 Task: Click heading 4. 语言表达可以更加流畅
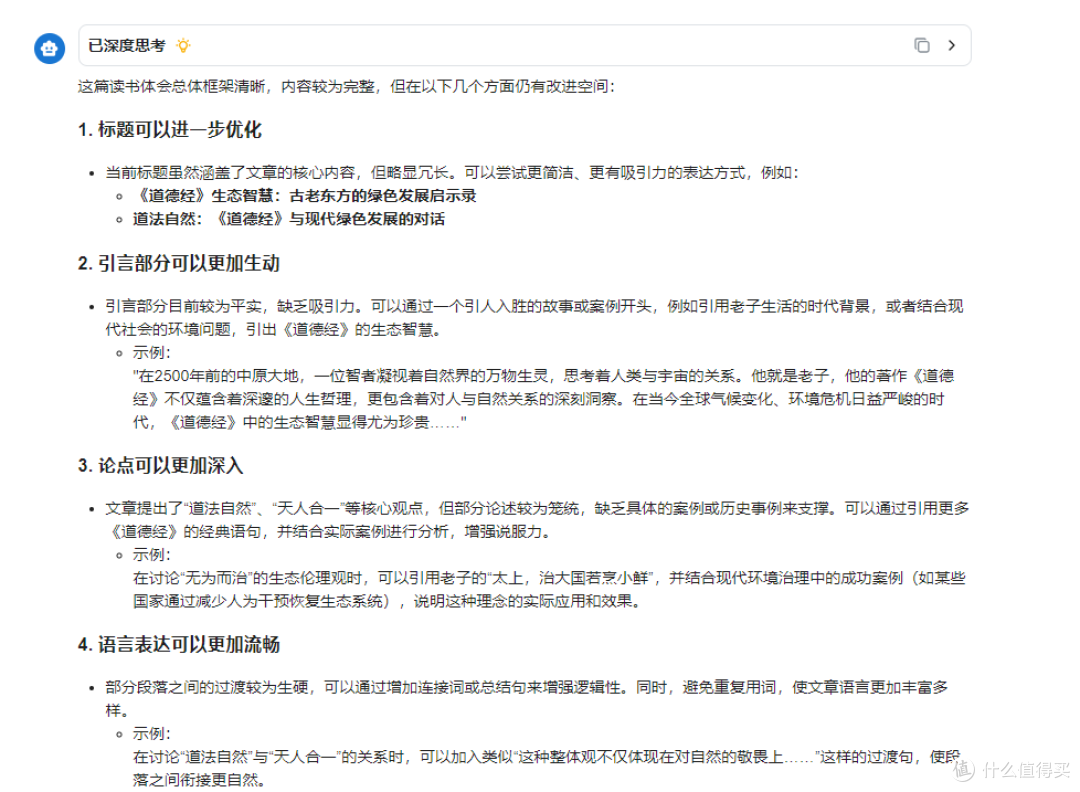point(179,645)
